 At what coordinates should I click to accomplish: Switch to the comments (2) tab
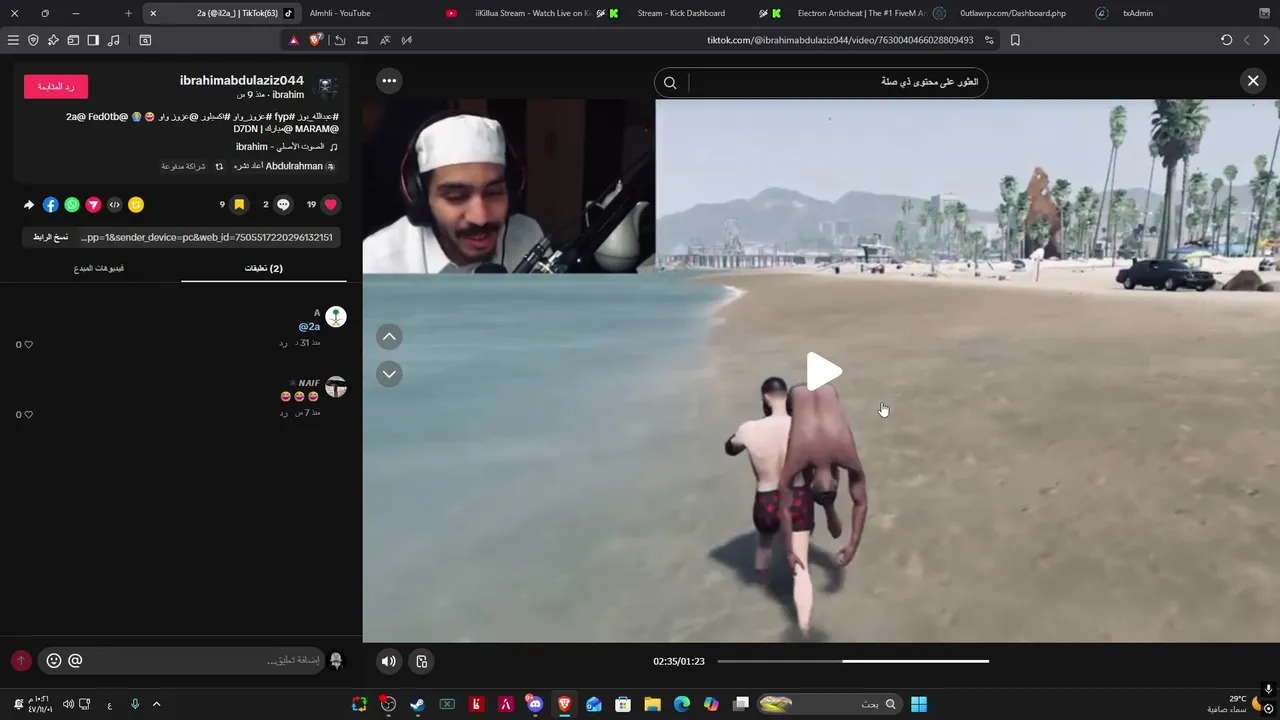(264, 268)
